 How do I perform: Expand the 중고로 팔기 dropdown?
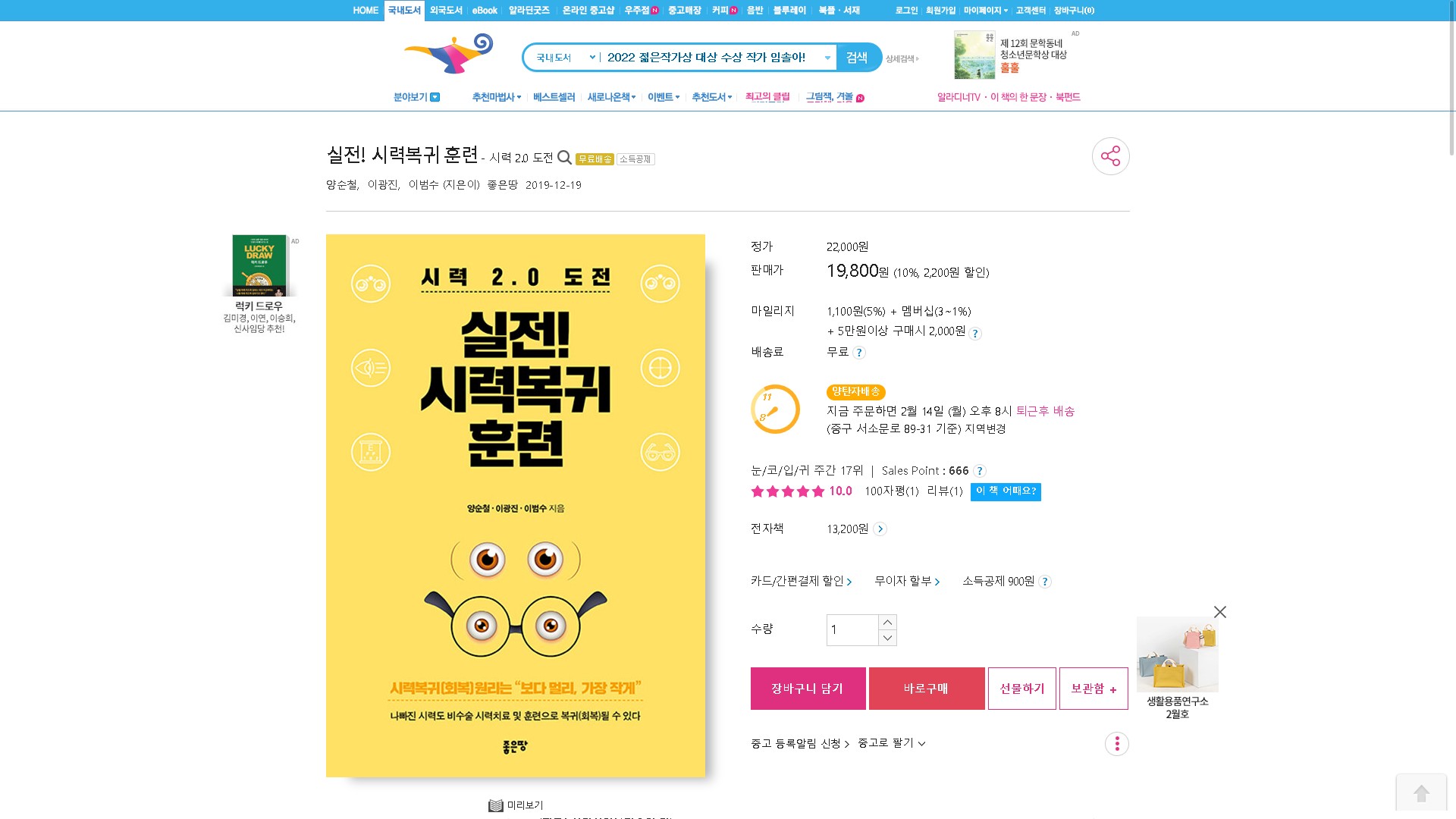pyautogui.click(x=892, y=743)
